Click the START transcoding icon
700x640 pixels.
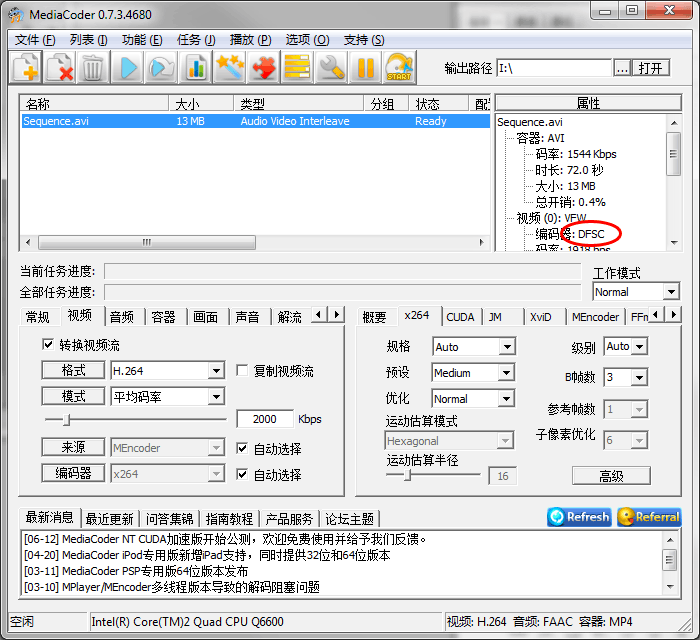click(399, 67)
